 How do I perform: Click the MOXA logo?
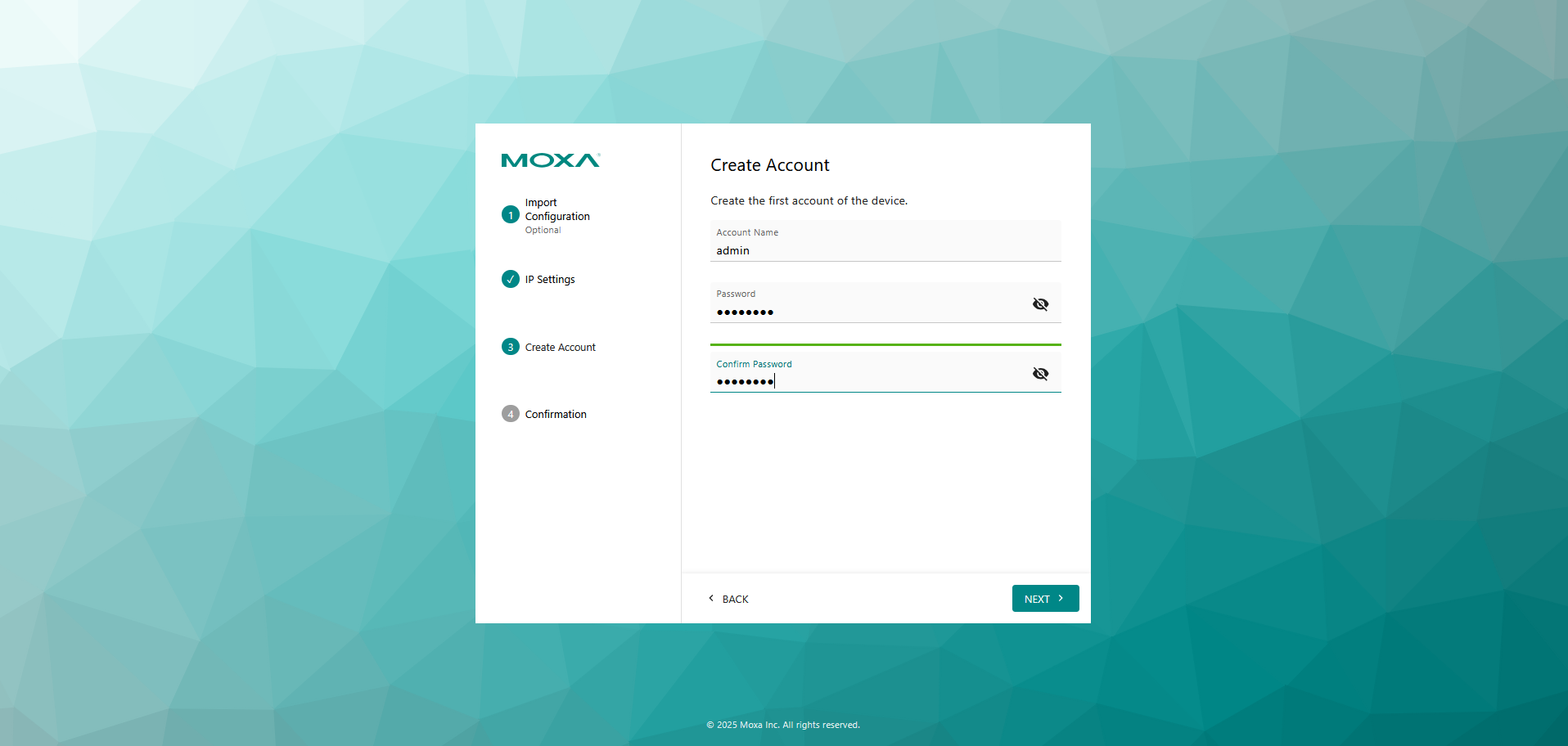click(550, 160)
